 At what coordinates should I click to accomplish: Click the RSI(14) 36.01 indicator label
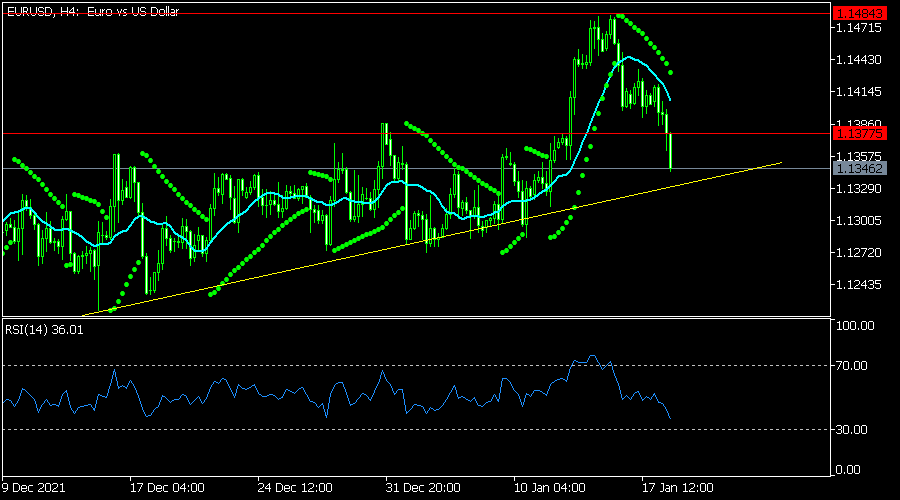point(44,330)
